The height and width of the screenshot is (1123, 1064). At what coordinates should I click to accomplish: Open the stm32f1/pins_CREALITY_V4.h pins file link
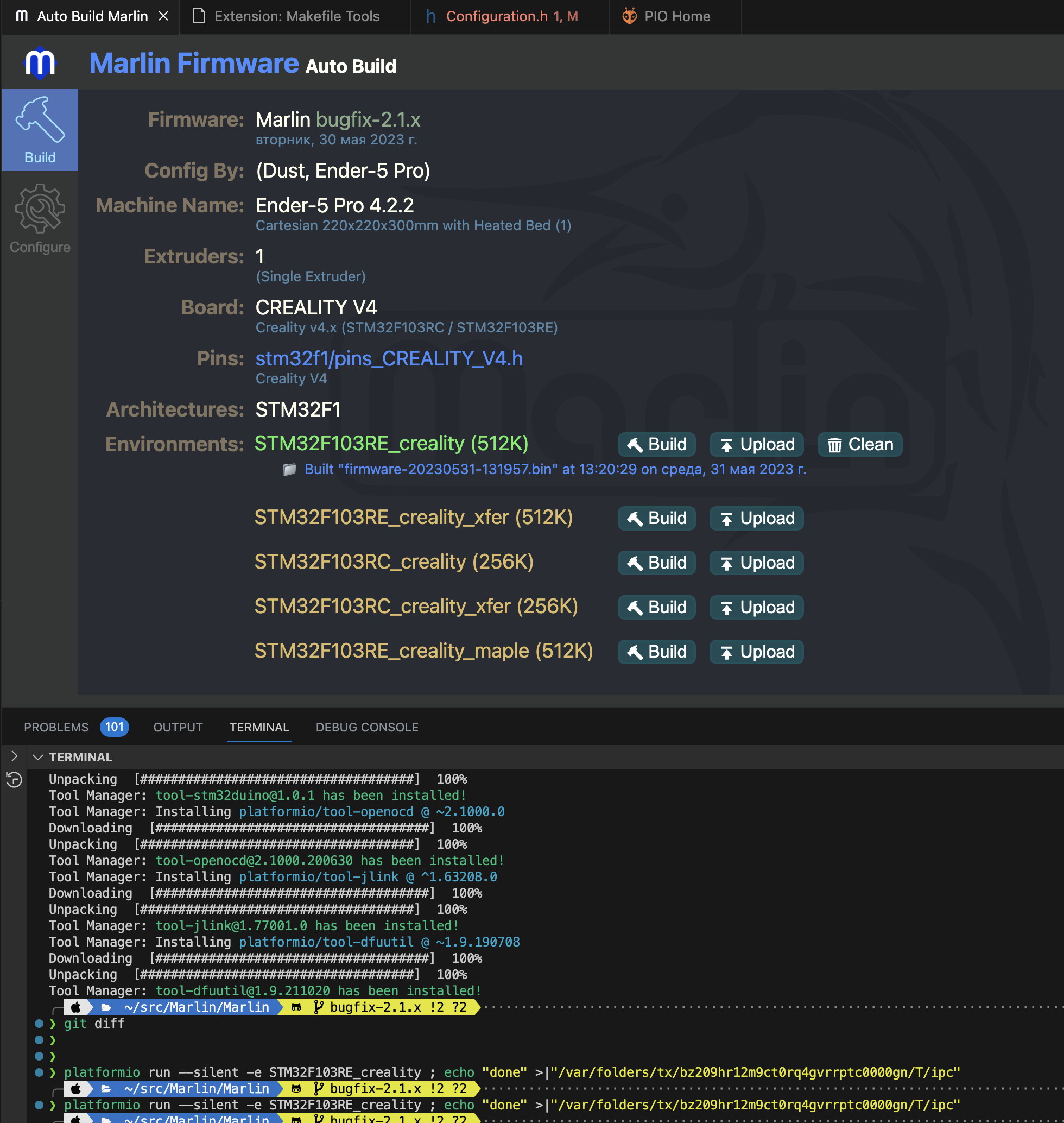click(389, 358)
